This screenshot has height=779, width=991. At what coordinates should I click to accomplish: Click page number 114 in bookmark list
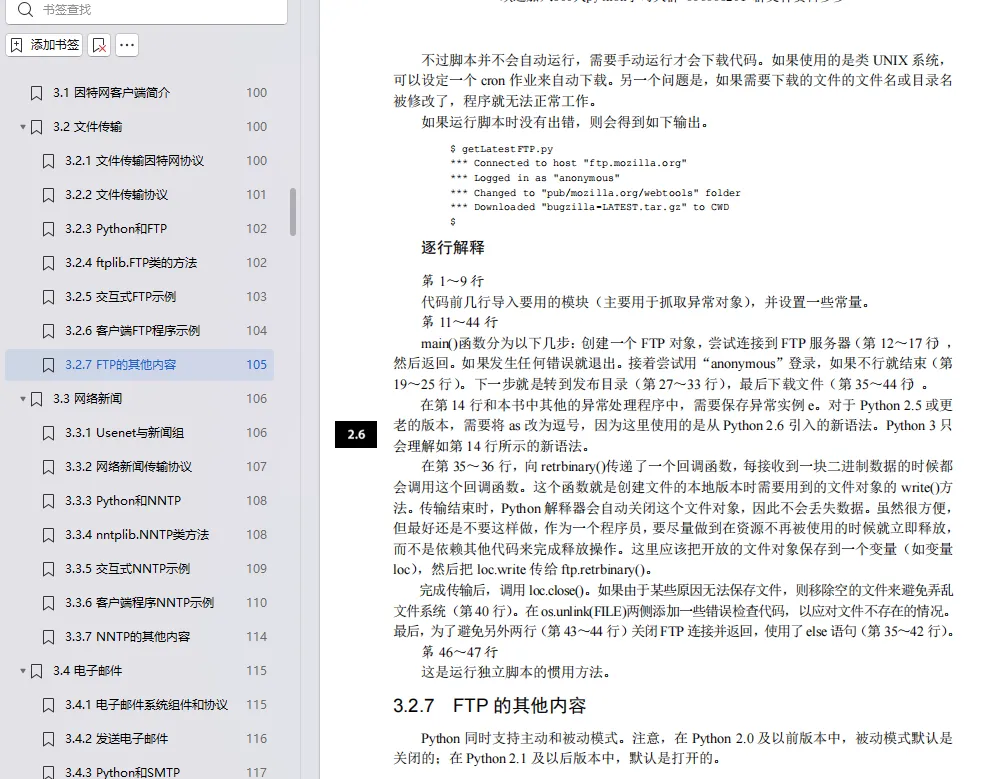(256, 637)
